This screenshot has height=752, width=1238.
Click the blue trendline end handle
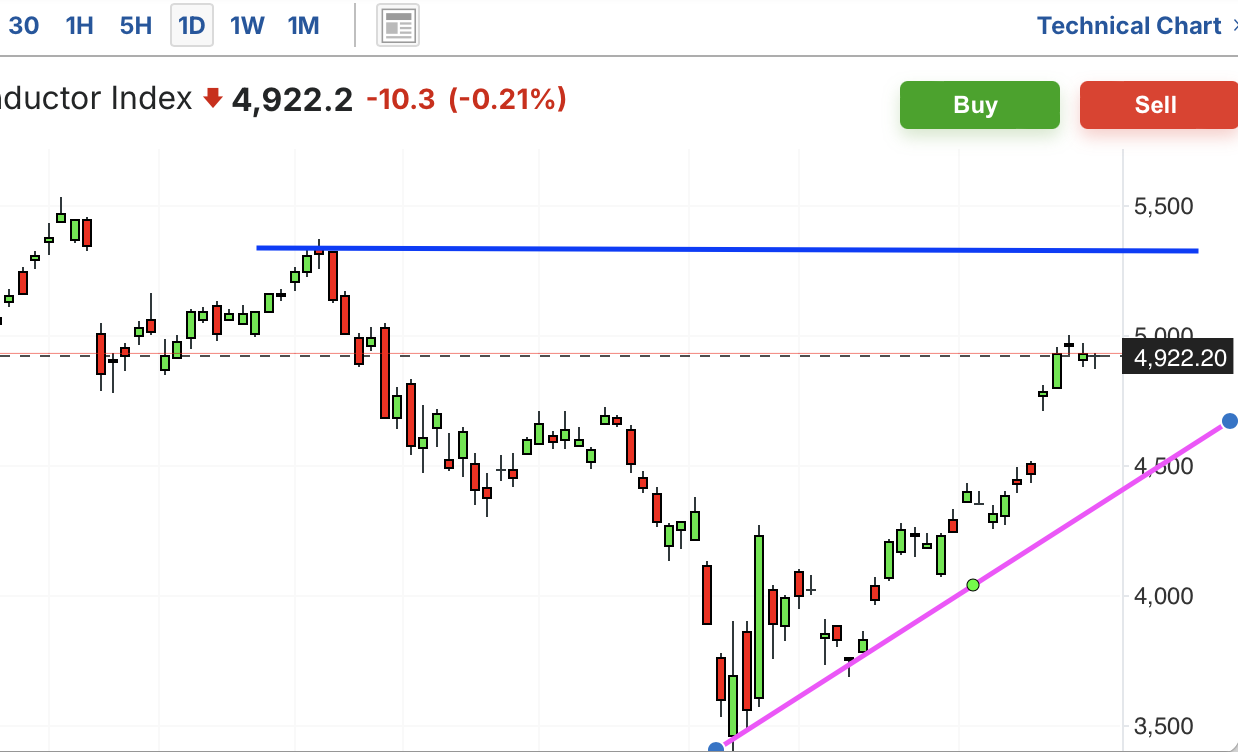pos(1230,421)
